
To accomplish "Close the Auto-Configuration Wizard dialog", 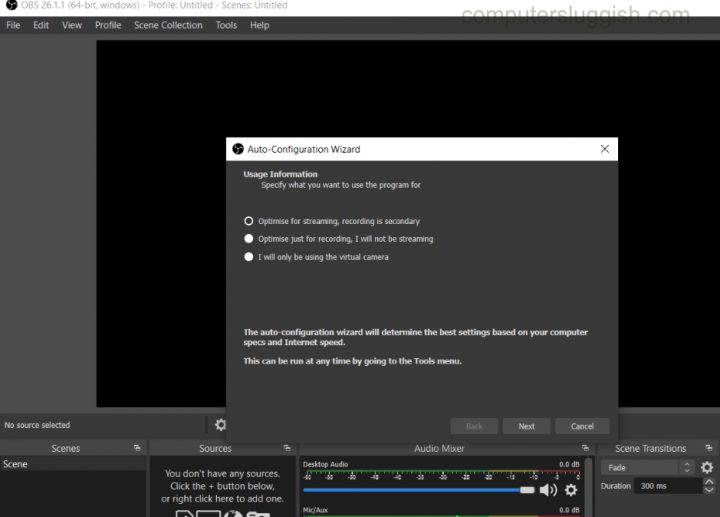I will [605, 149].
